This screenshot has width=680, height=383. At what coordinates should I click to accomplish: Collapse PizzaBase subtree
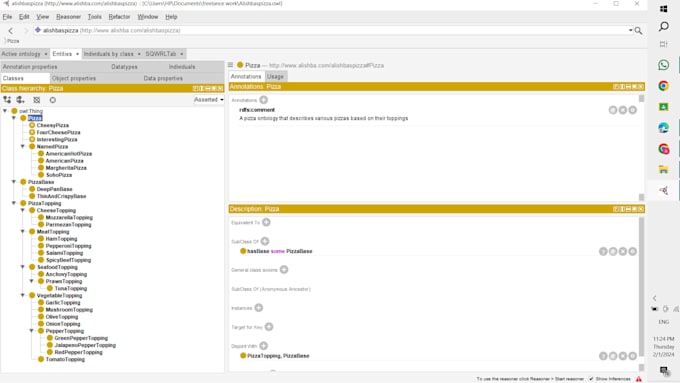click(x=14, y=182)
